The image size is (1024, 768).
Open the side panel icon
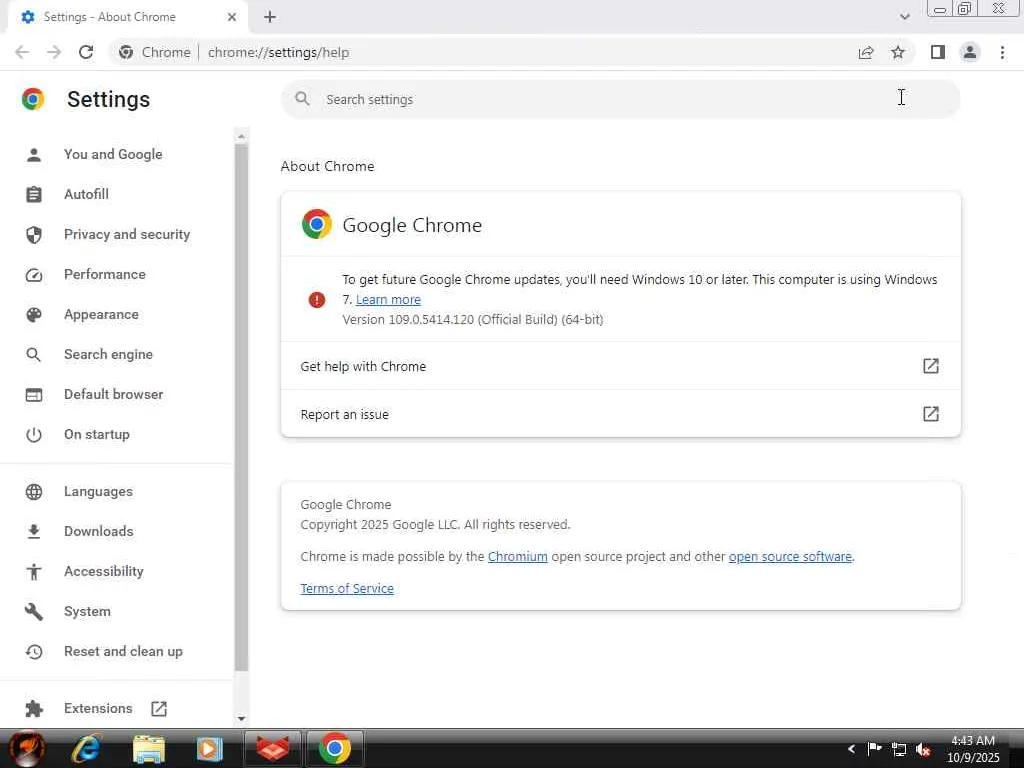pyautogui.click(x=938, y=52)
